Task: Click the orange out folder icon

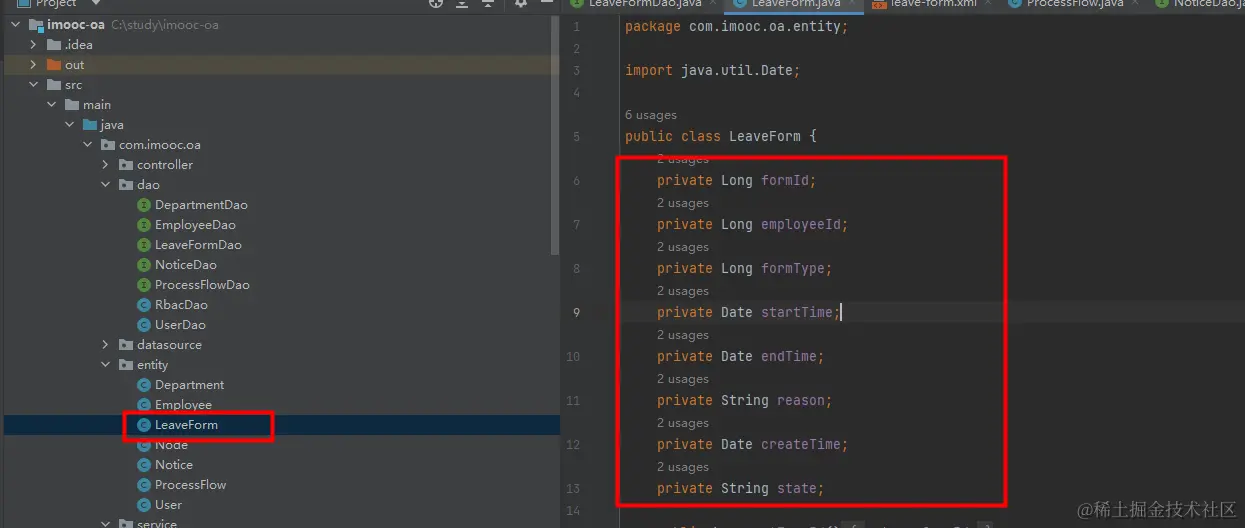Action: (54, 65)
